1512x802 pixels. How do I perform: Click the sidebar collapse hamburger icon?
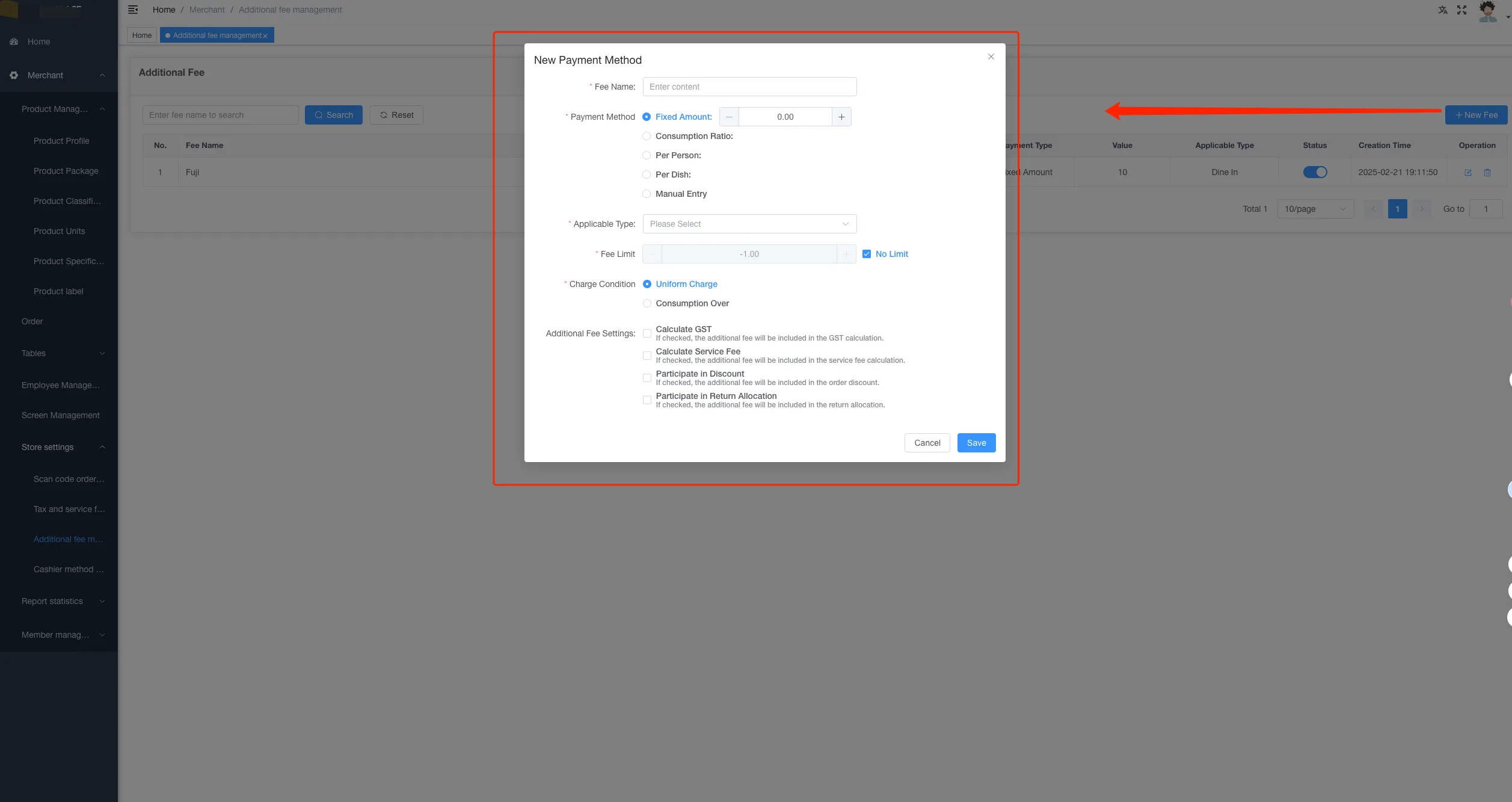click(133, 10)
